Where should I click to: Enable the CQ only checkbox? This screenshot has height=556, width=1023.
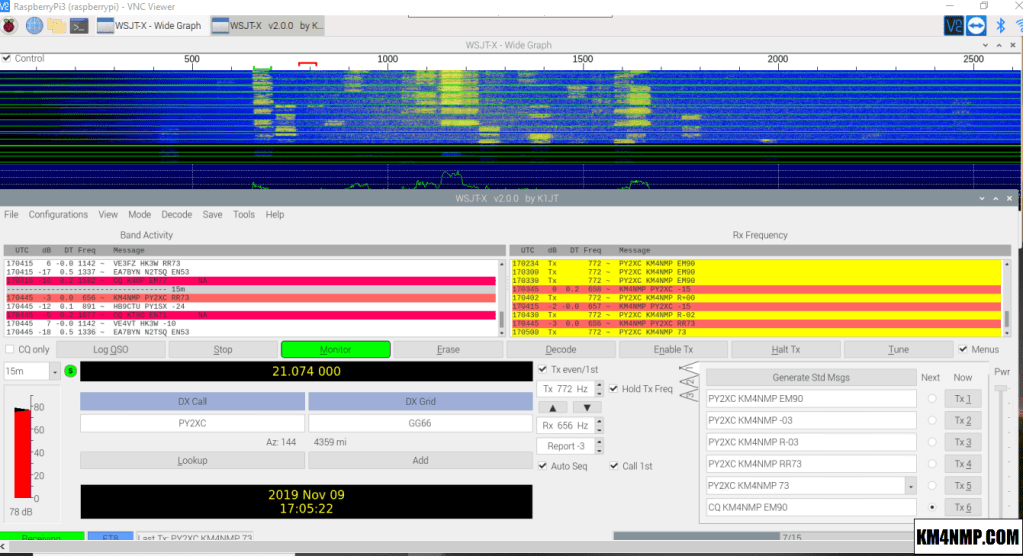(x=10, y=349)
